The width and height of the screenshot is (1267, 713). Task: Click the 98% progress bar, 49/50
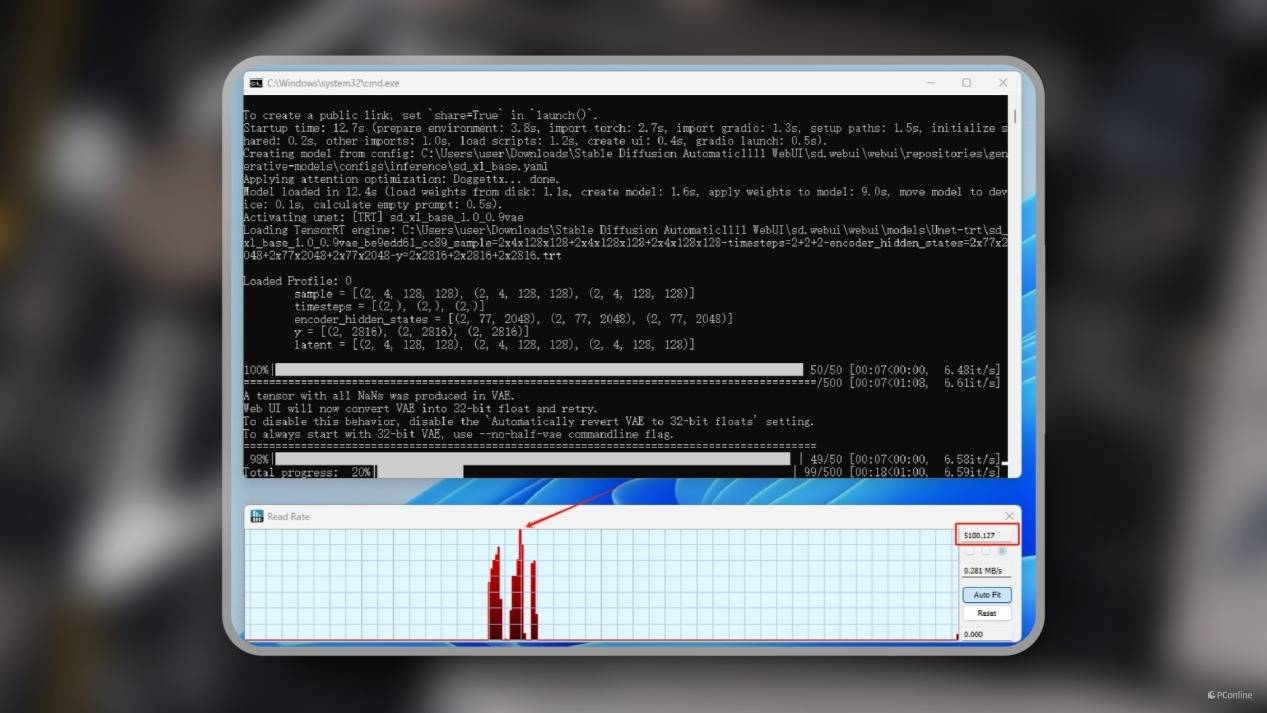coord(533,459)
